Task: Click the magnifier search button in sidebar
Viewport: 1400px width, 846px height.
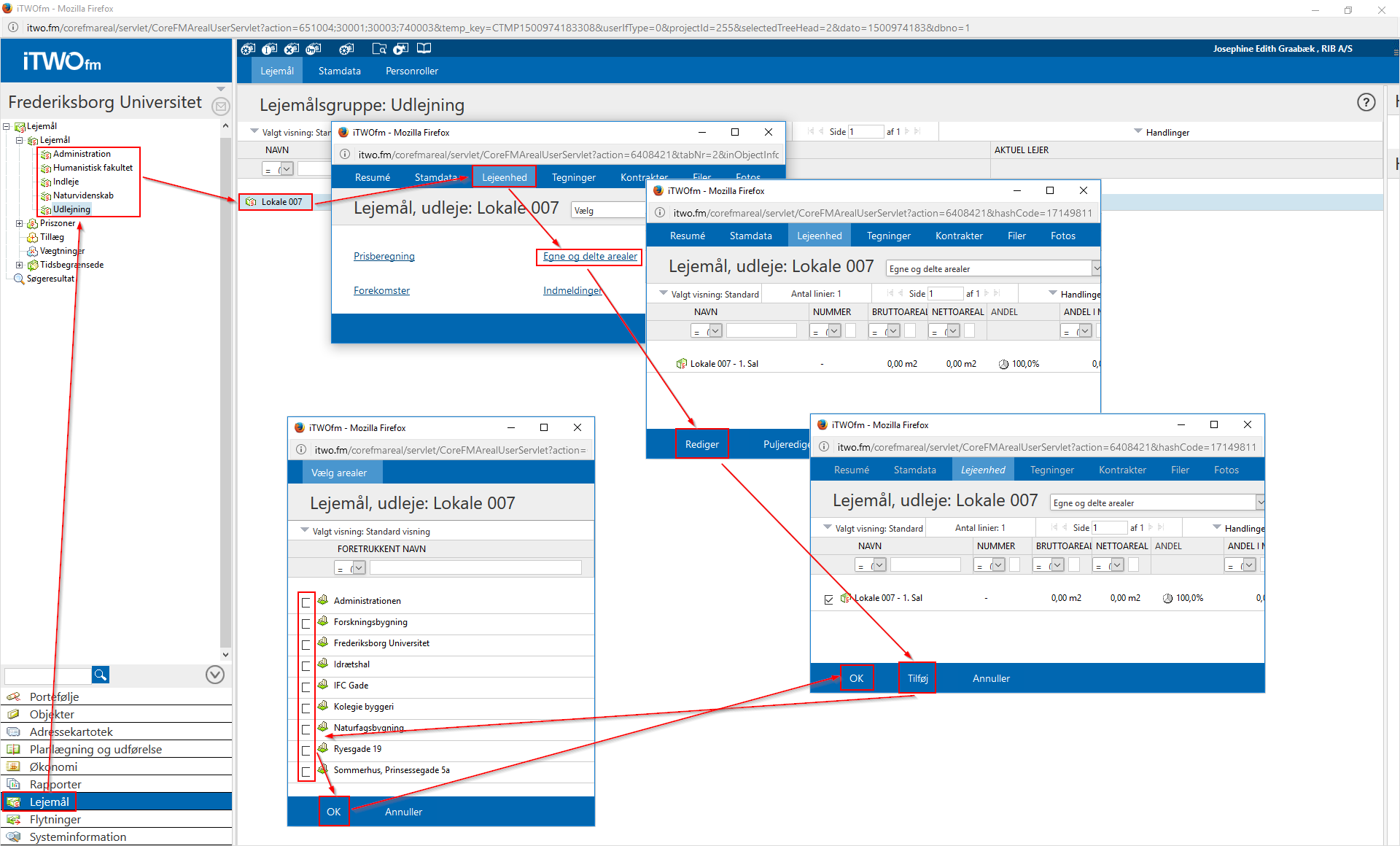Action: 101,675
